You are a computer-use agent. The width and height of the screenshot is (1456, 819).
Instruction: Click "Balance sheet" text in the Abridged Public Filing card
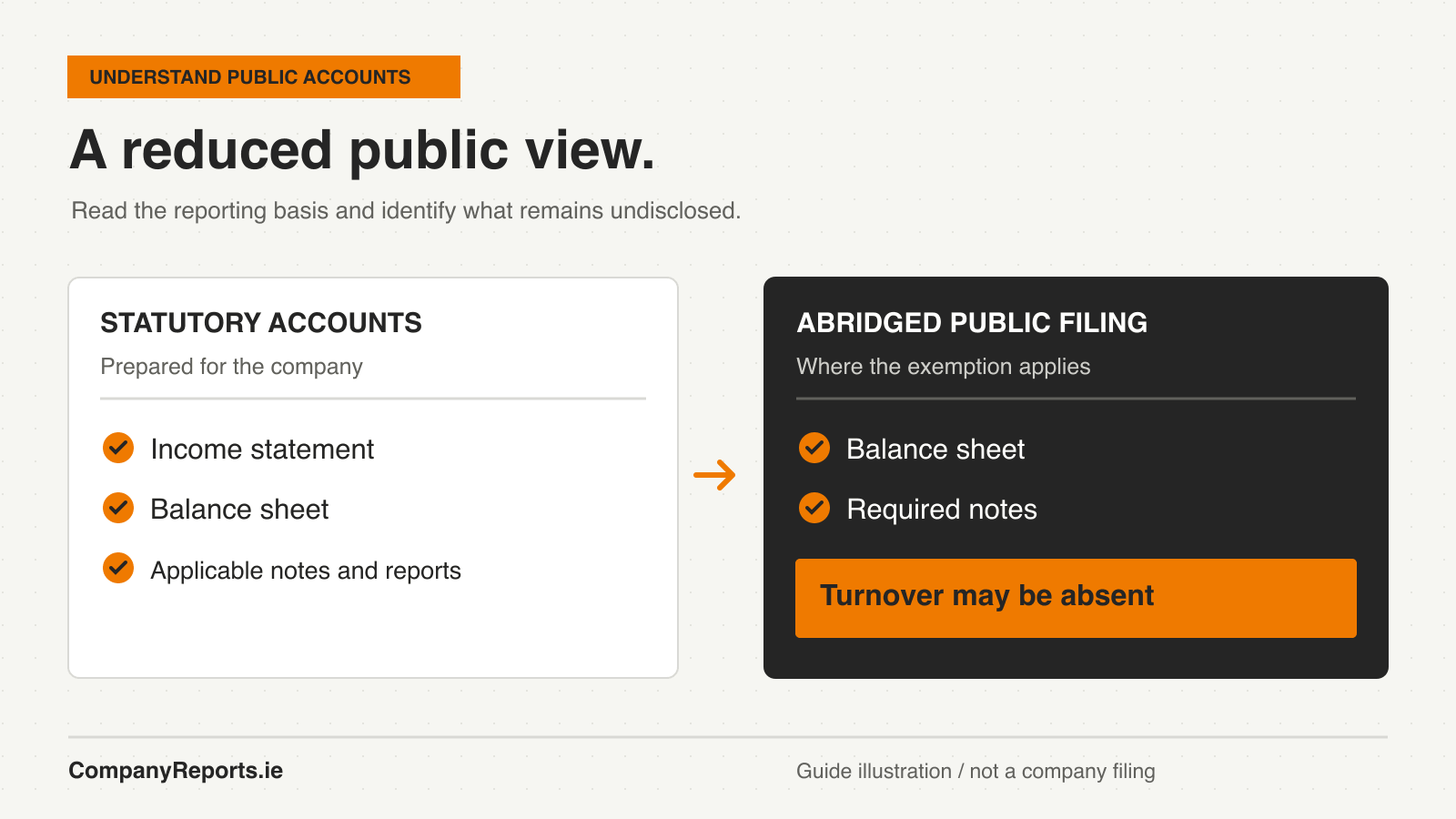(935, 450)
